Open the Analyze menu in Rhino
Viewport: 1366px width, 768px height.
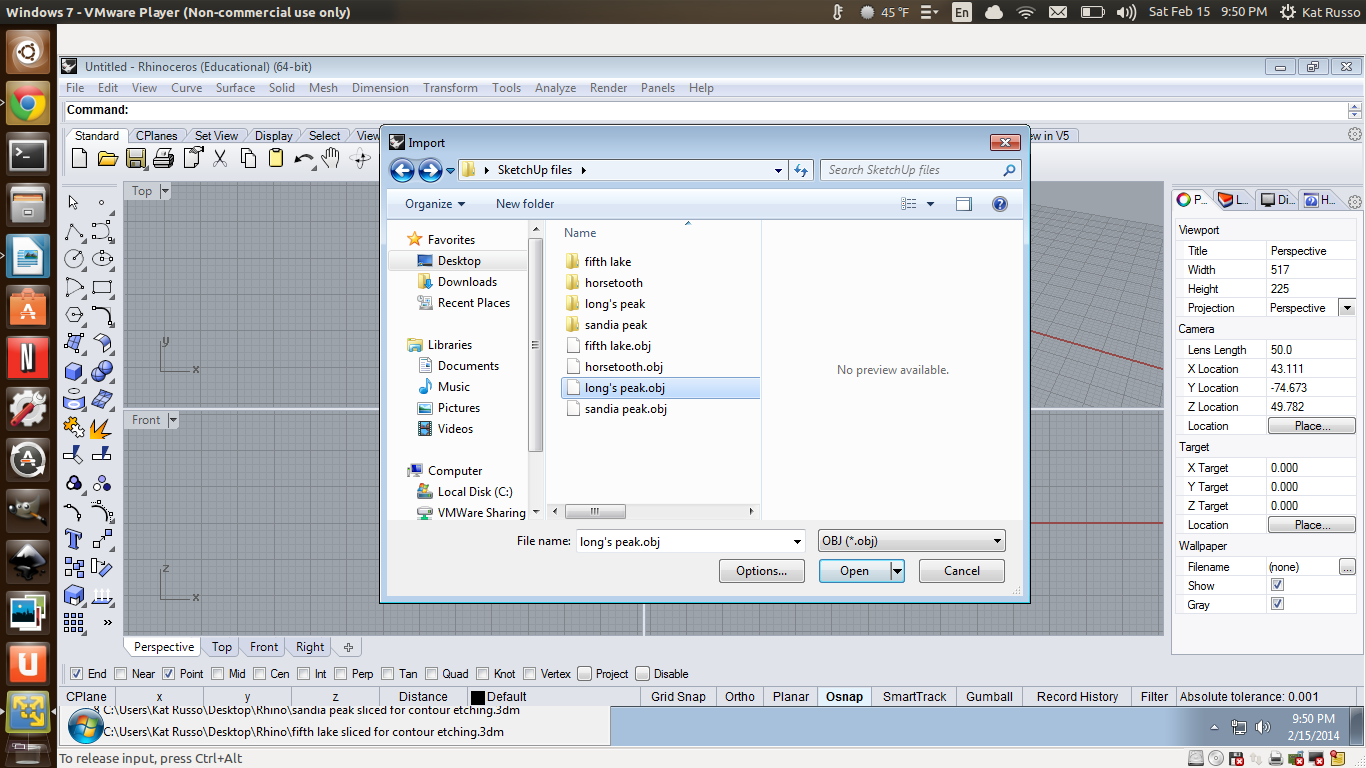555,88
